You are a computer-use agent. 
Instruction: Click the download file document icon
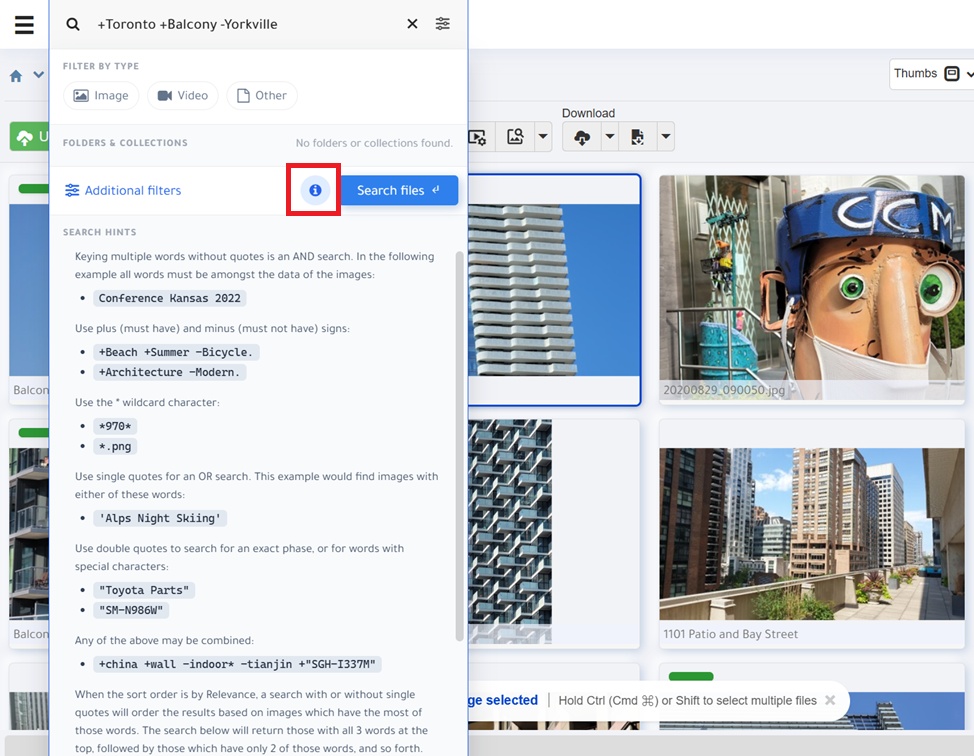click(x=637, y=137)
